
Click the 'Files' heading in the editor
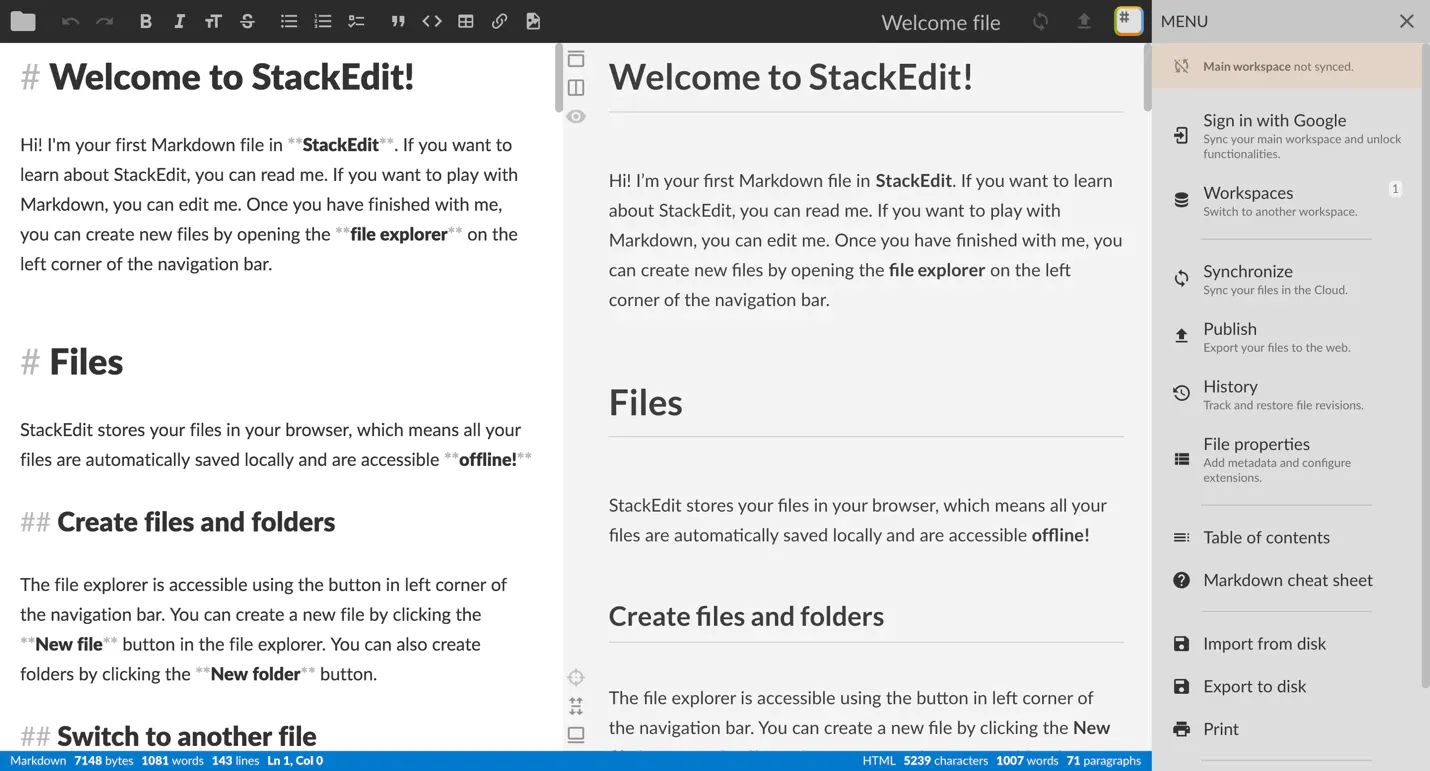tap(86, 362)
